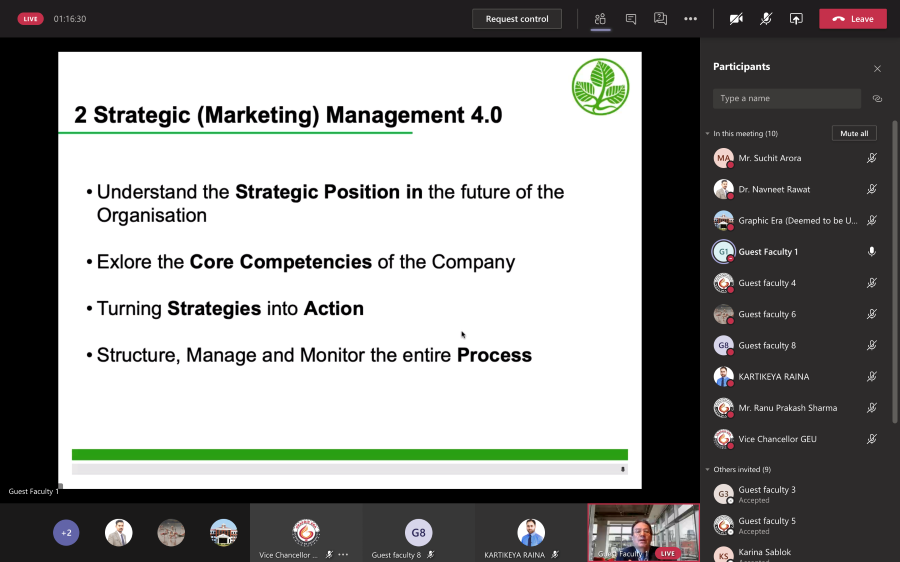The image size is (900, 562).
Task: Open the meeting chat conversation icon
Action: pyautogui.click(x=630, y=19)
